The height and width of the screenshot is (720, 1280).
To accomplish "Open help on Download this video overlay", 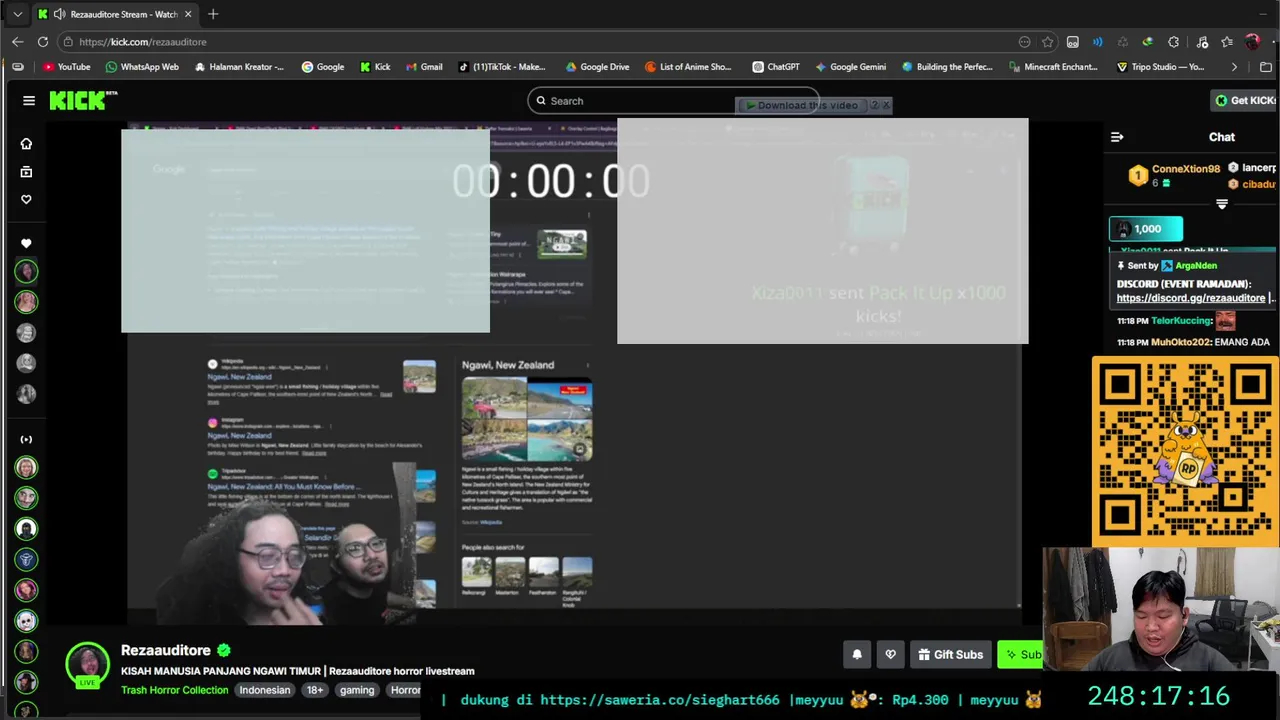I will point(874,105).
